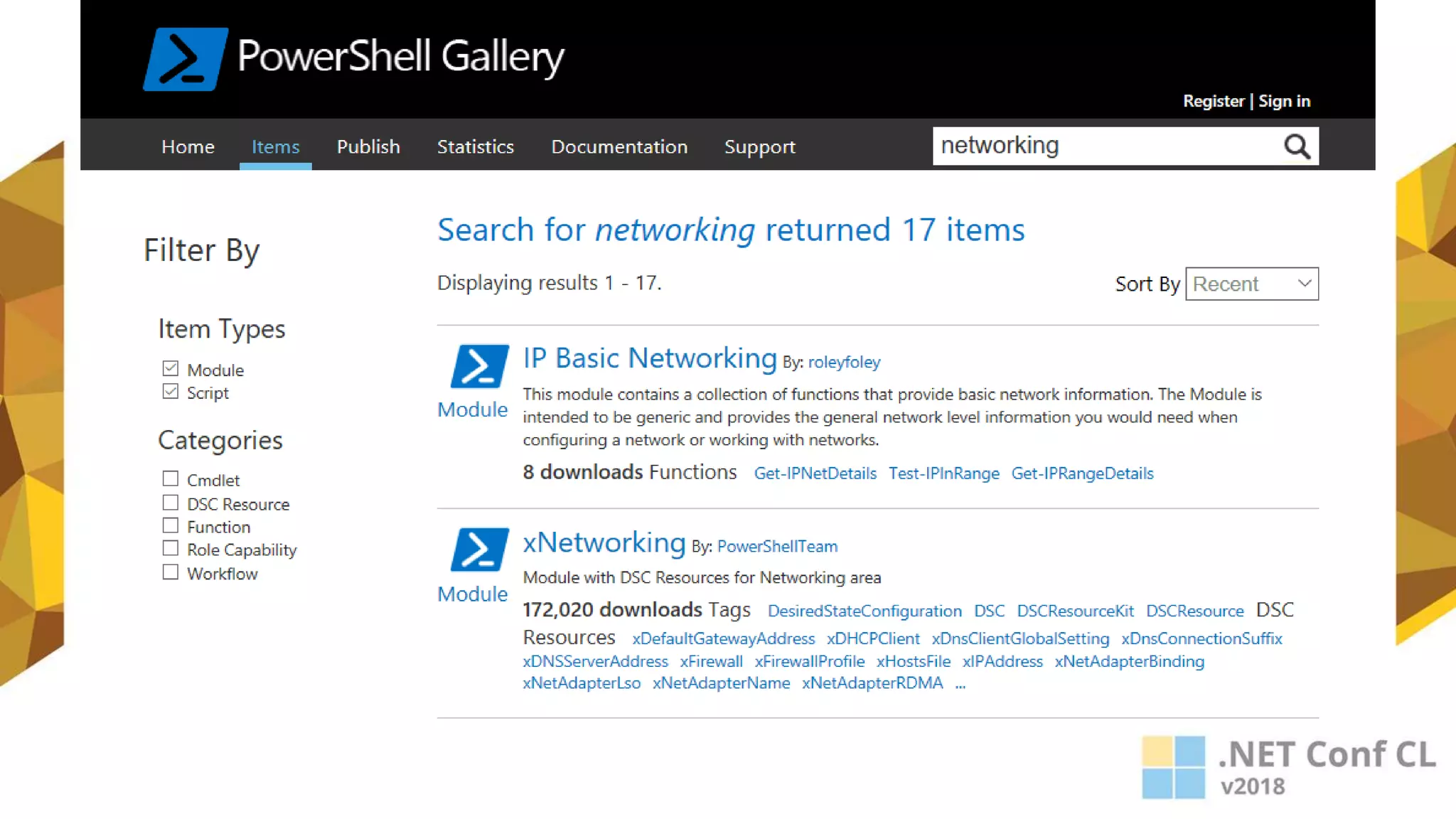The height and width of the screenshot is (819, 1456).
Task: Open the Documentation nav item
Action: click(619, 146)
